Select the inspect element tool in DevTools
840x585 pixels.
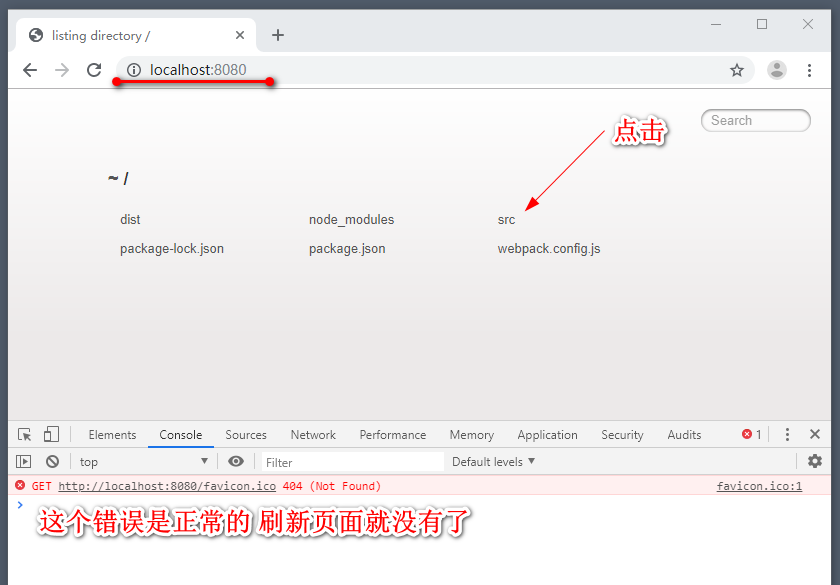click(x=24, y=434)
